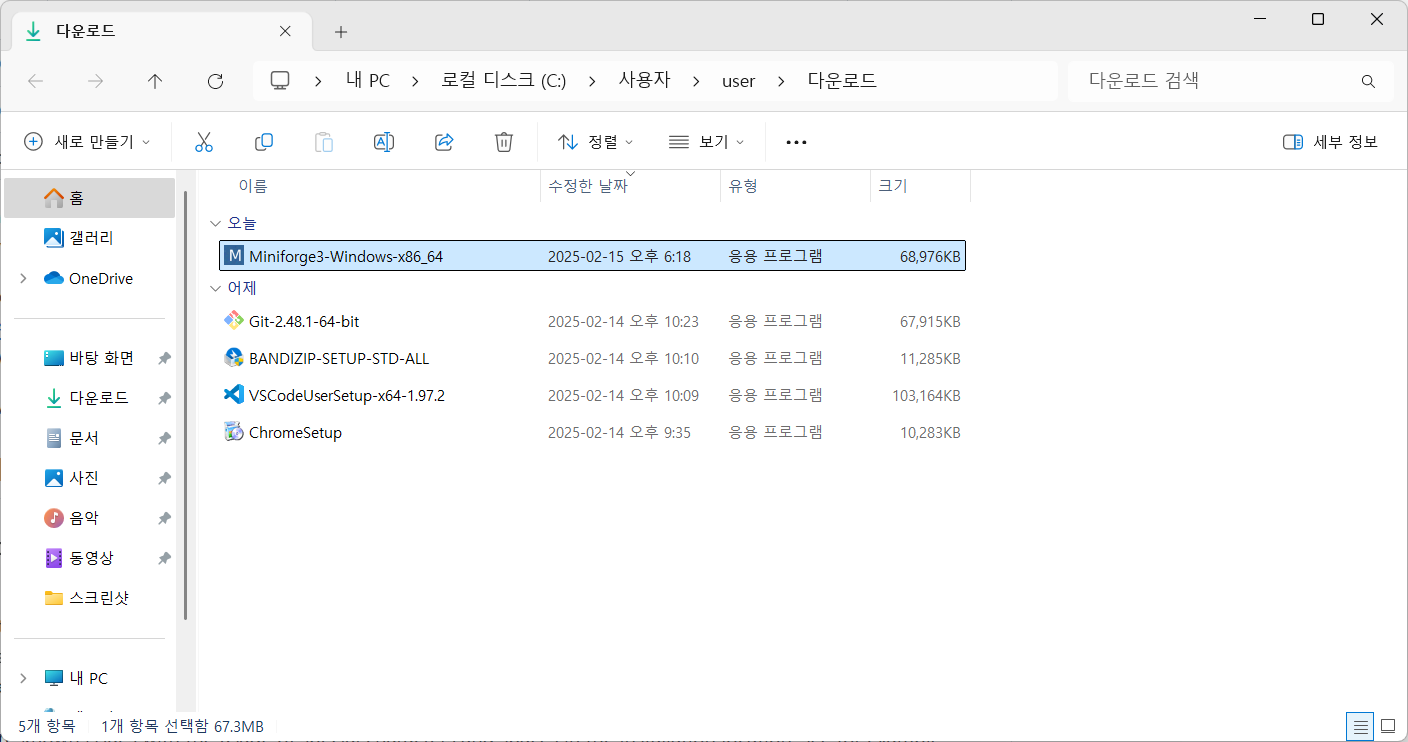The image size is (1408, 742).
Task: Open the share icon in the toolbar
Action: point(444,141)
